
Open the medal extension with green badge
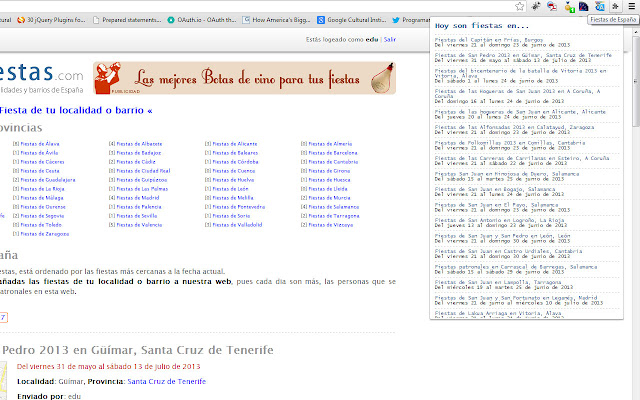pyautogui.click(x=569, y=7)
